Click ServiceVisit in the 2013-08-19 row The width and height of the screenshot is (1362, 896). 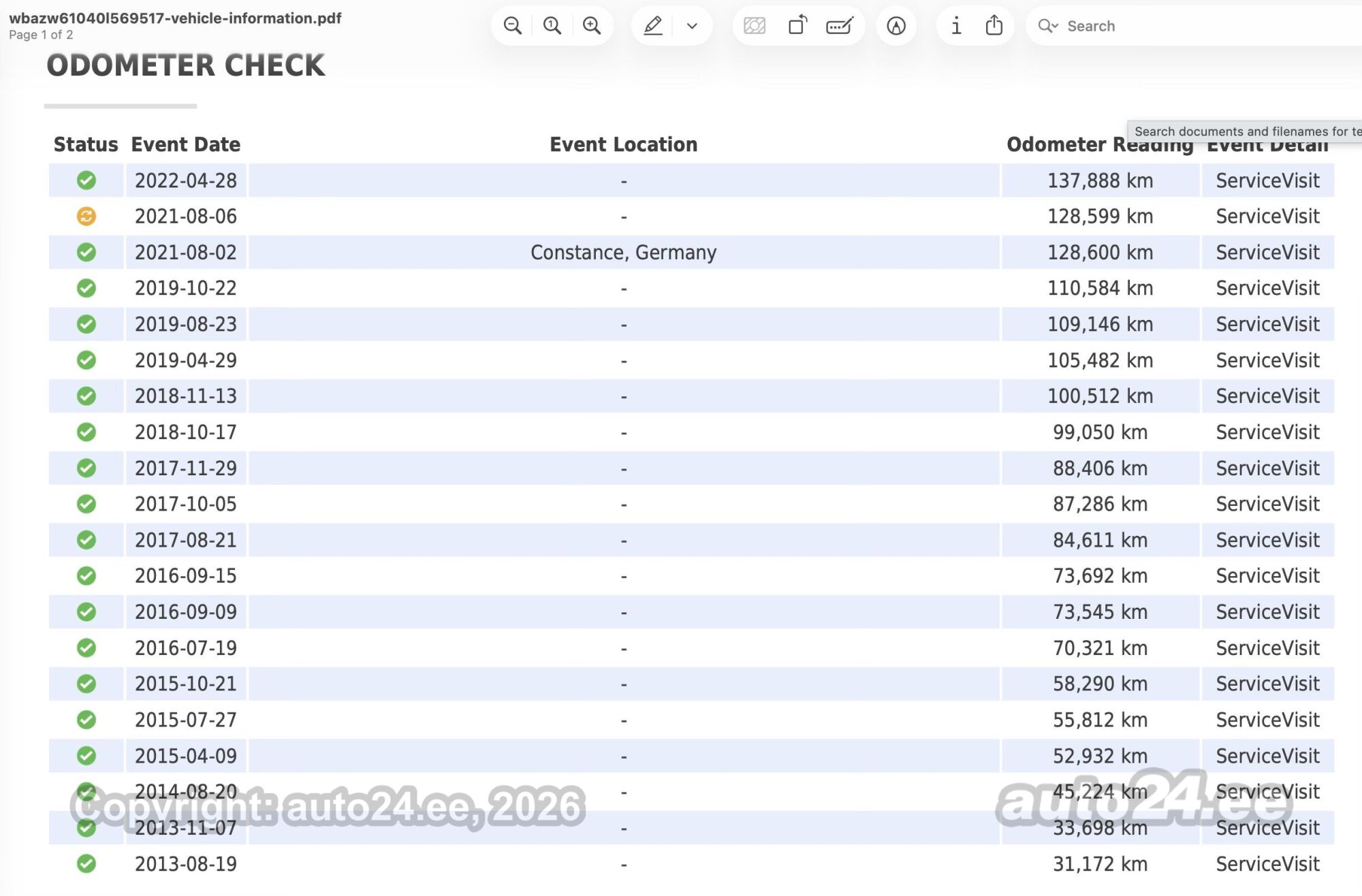tap(1268, 864)
